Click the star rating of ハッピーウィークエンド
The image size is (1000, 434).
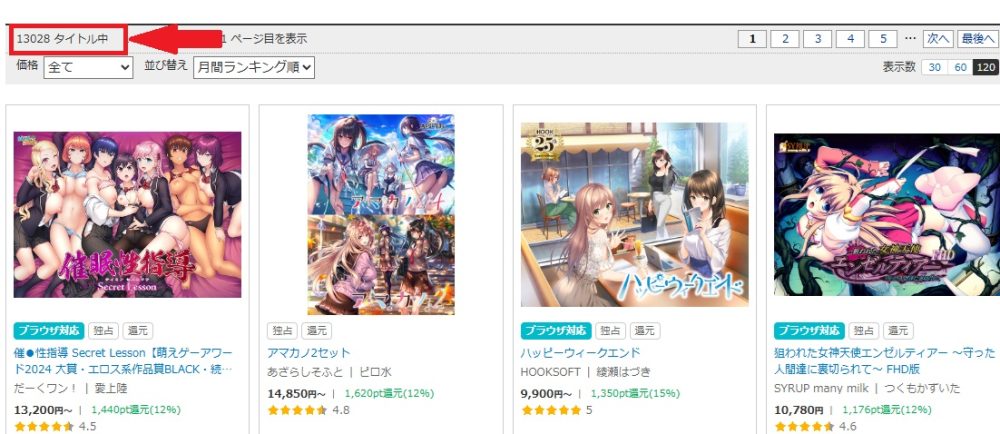(551, 410)
